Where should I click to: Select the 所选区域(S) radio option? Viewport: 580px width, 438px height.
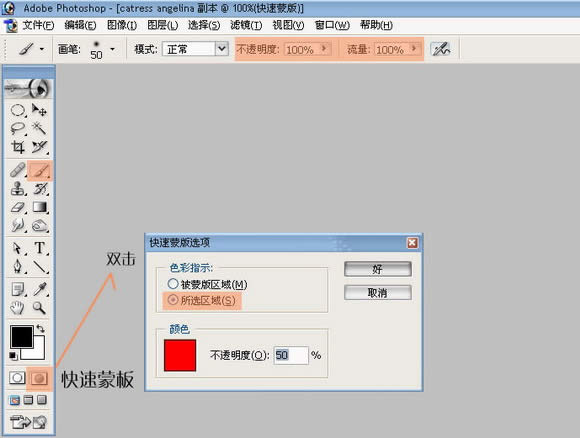point(202,300)
